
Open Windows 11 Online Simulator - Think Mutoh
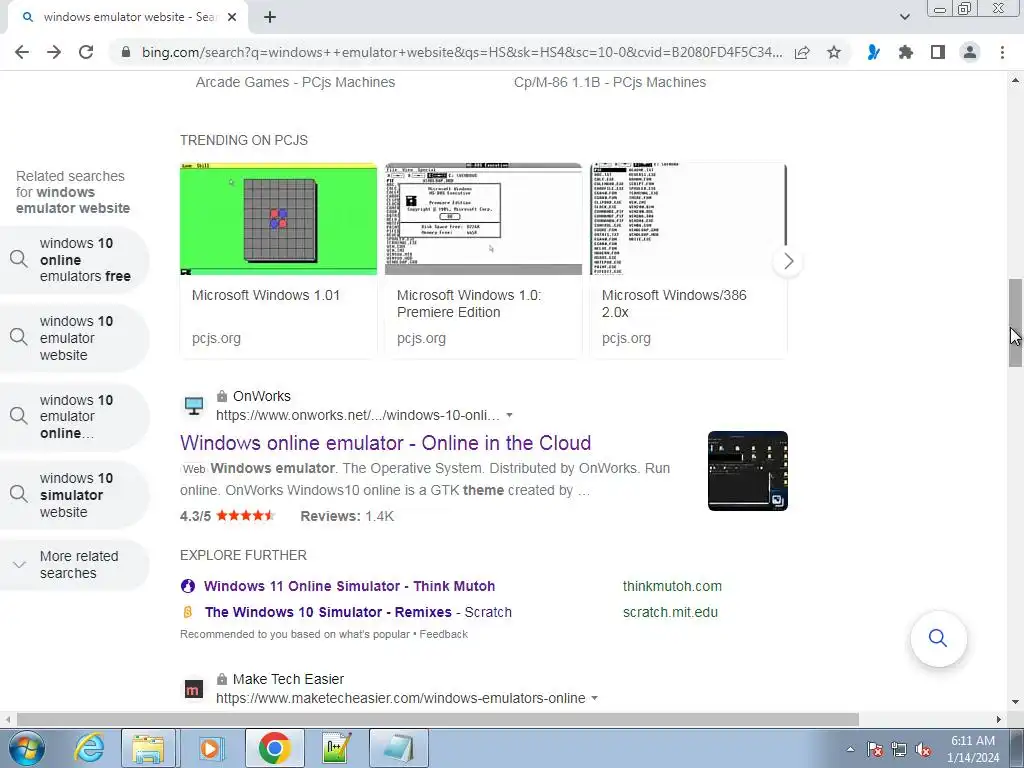click(349, 586)
